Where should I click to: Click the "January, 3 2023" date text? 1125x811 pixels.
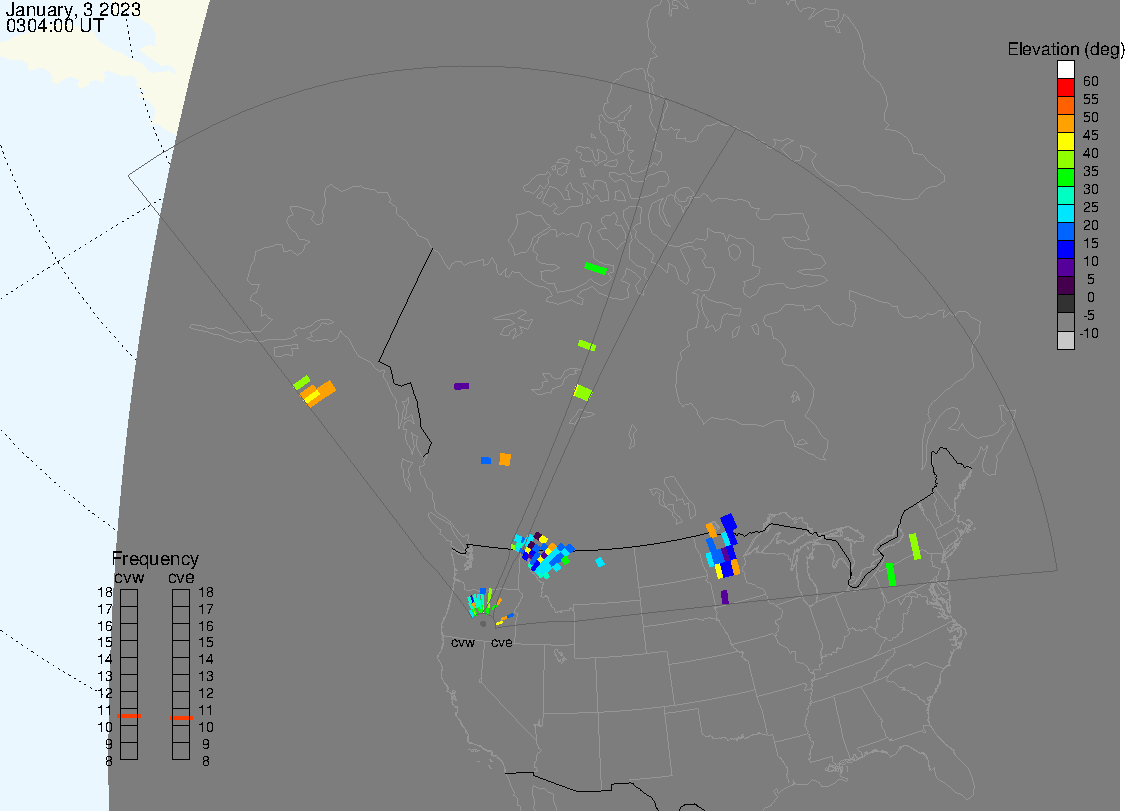click(x=73, y=10)
